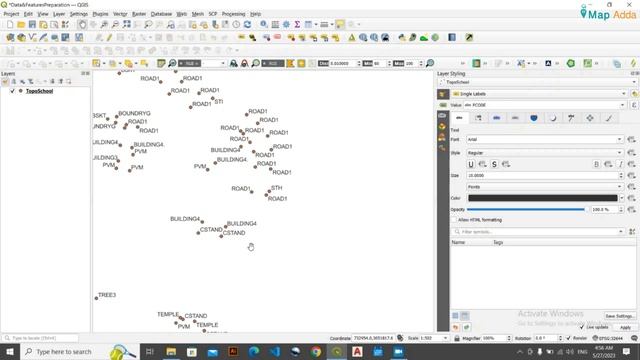Toggle the Live update checkbox
640x360 pixels.
(582, 327)
